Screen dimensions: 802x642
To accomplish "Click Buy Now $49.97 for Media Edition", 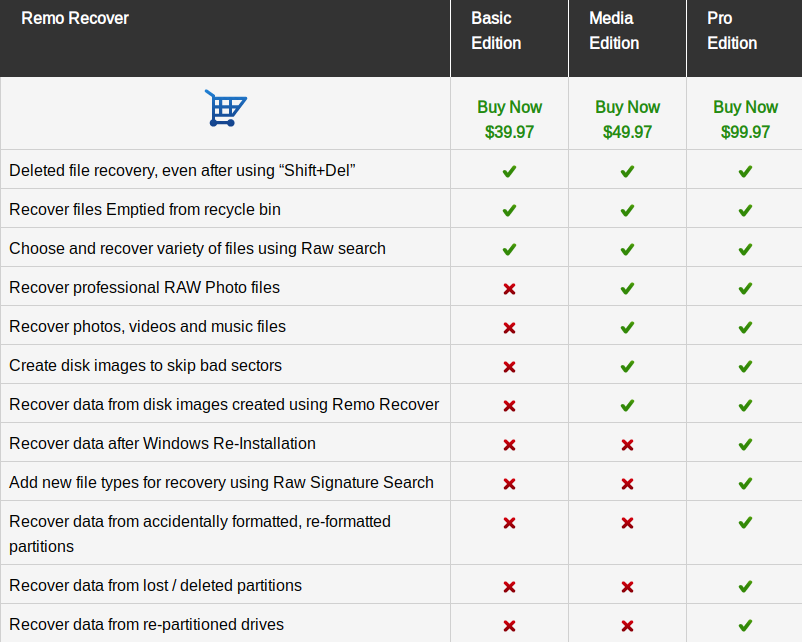I will pos(628,119).
